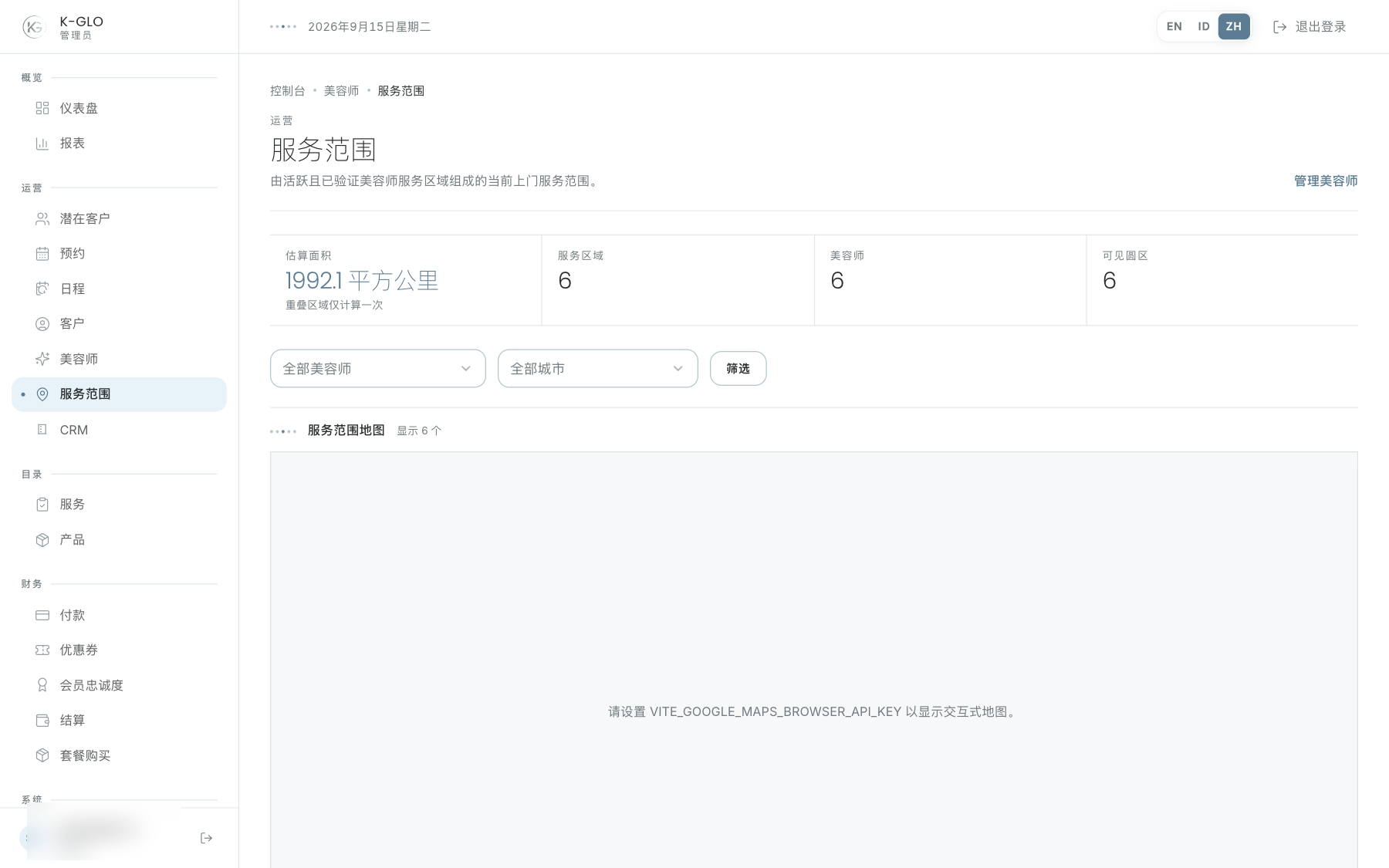Open 预约 menu label
This screenshot has width=1389, height=868.
point(73,254)
